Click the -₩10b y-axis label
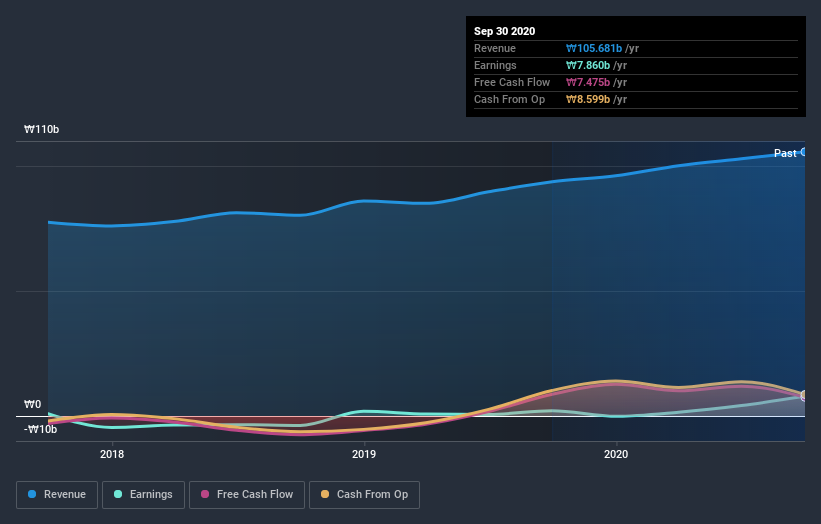 click(40, 429)
